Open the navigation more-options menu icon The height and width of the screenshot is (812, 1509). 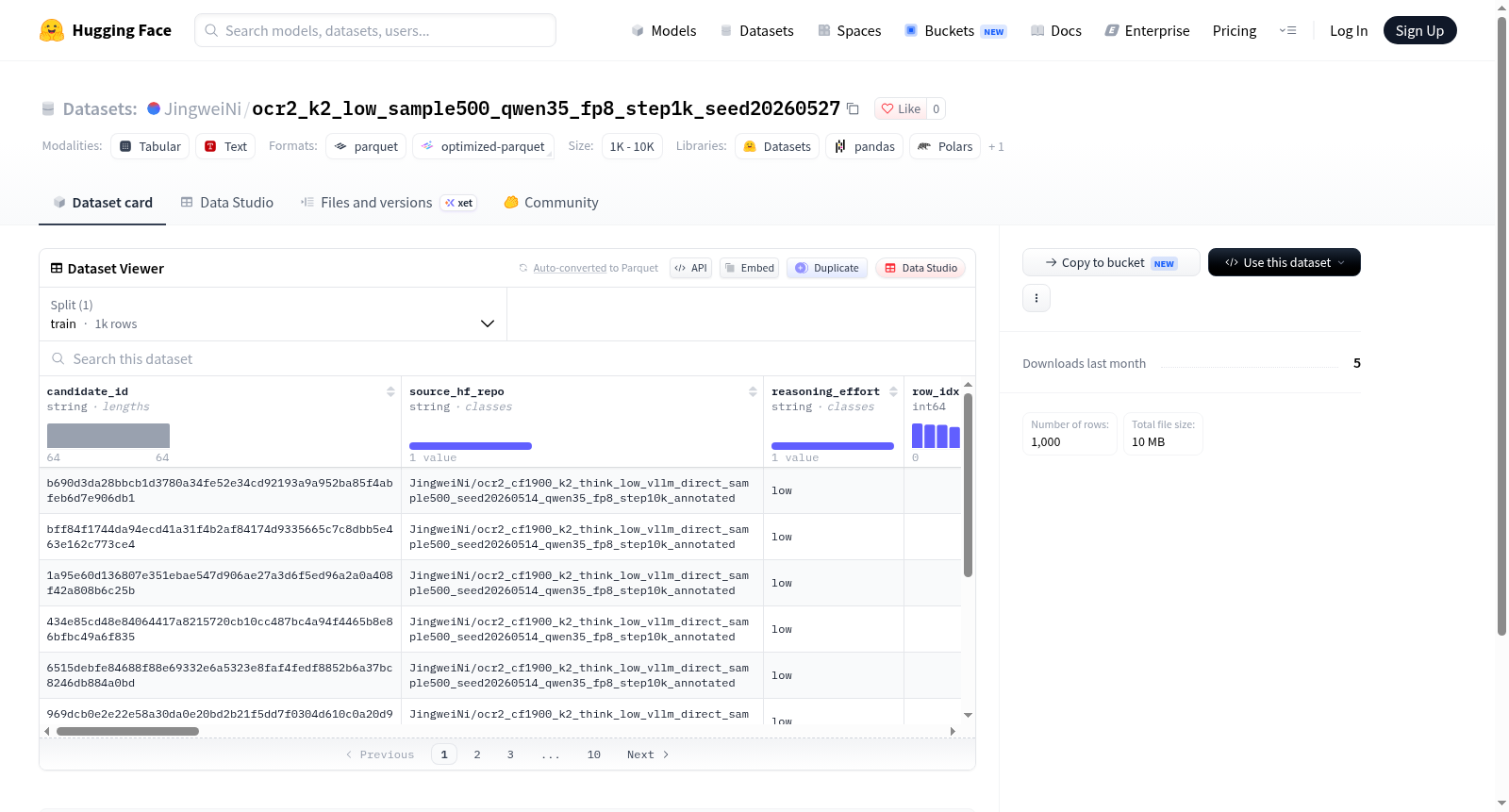(x=1287, y=30)
